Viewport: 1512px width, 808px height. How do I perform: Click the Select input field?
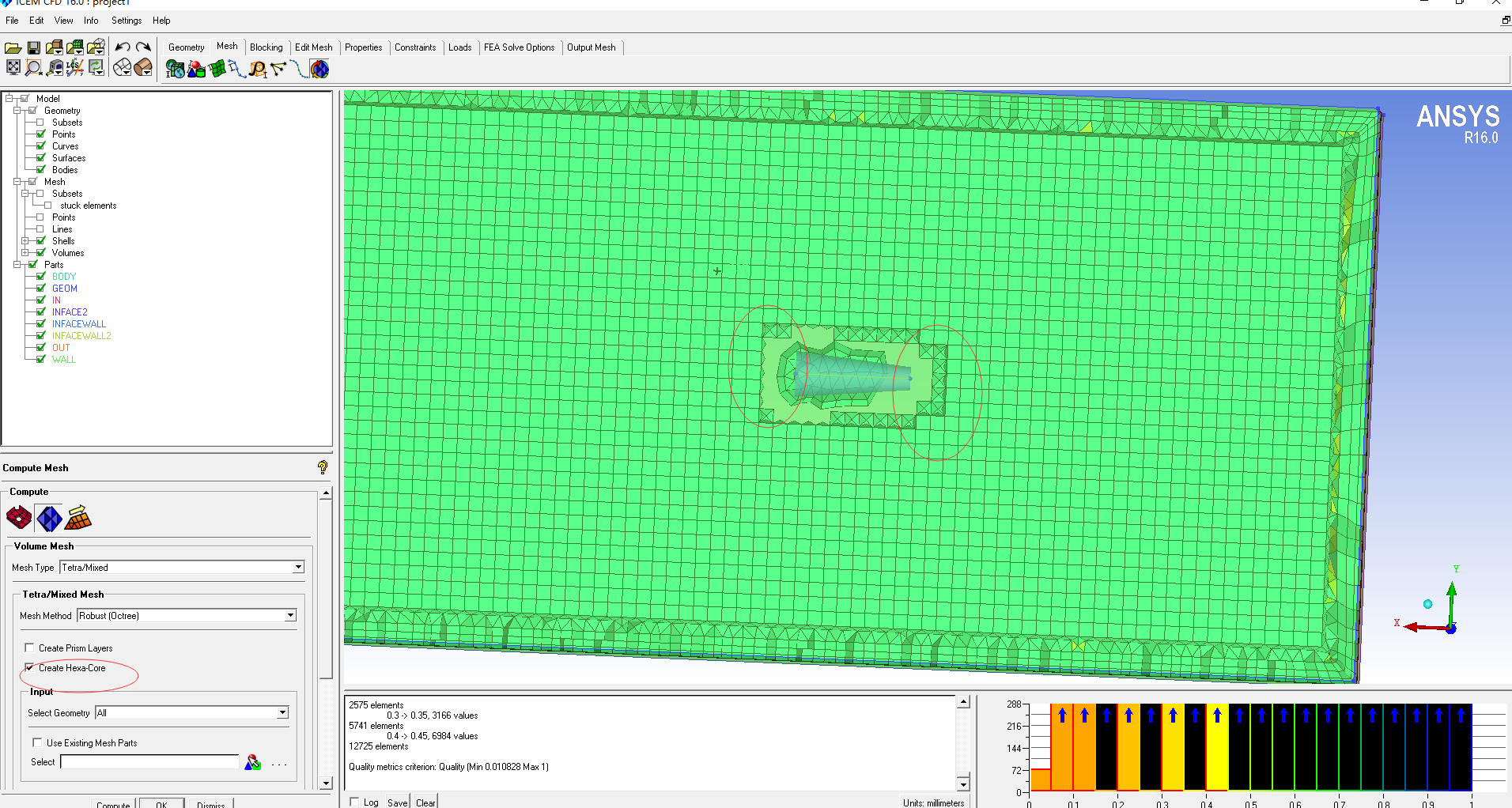pos(149,761)
